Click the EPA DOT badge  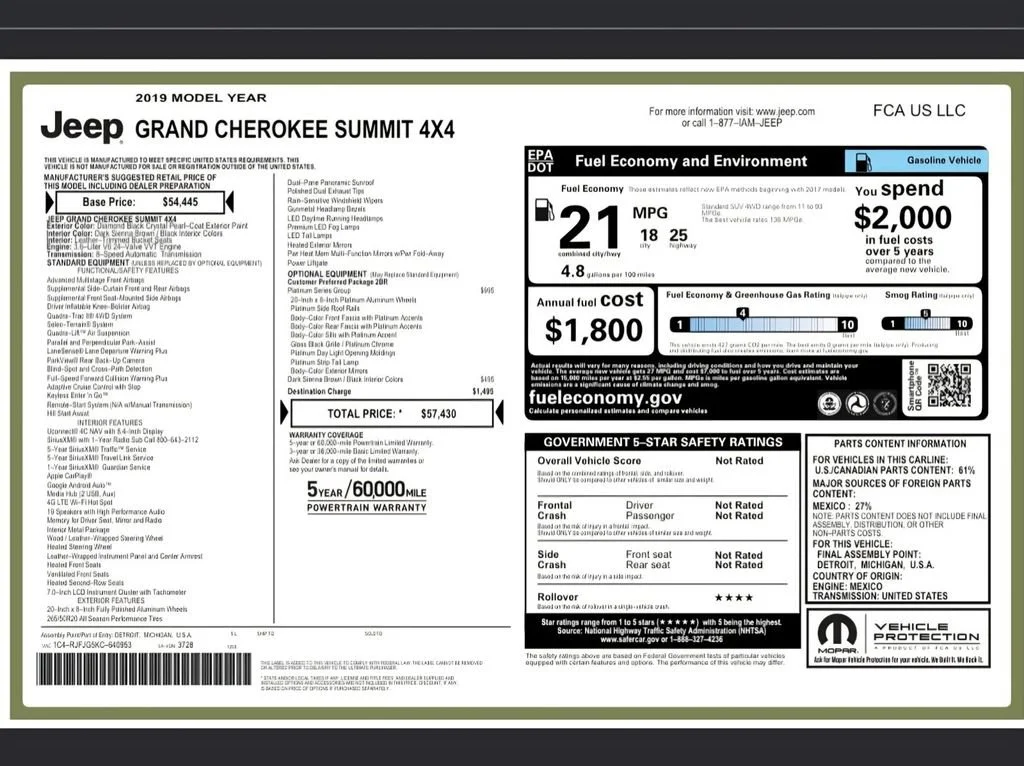(x=541, y=161)
